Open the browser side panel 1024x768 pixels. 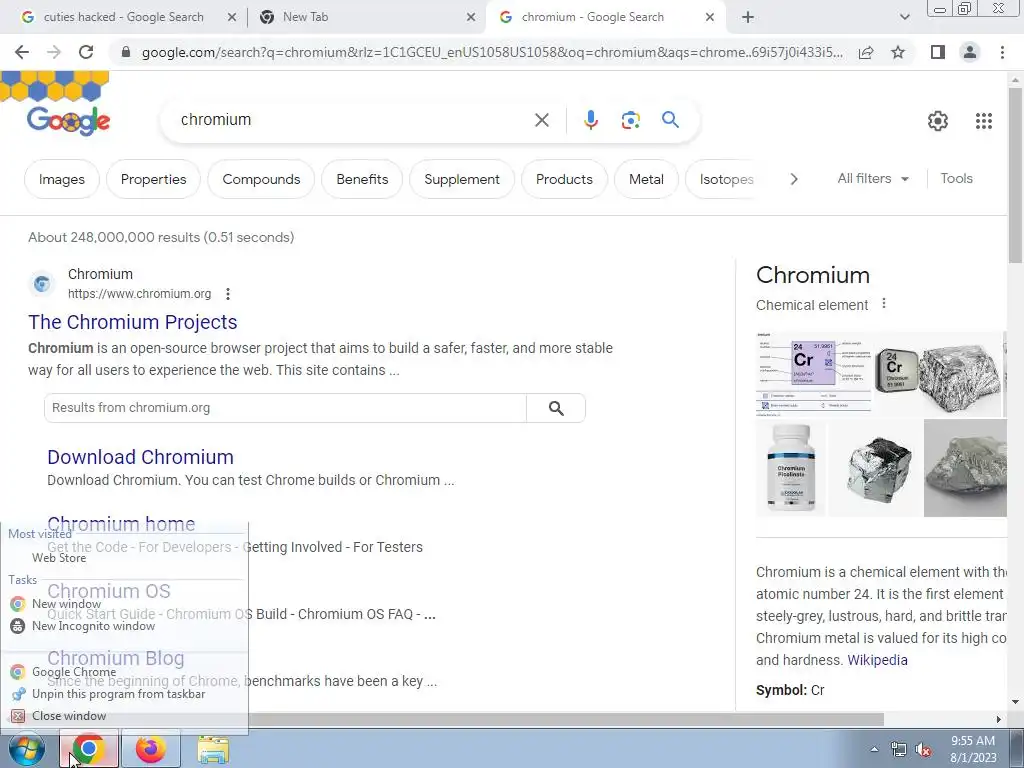point(938,52)
